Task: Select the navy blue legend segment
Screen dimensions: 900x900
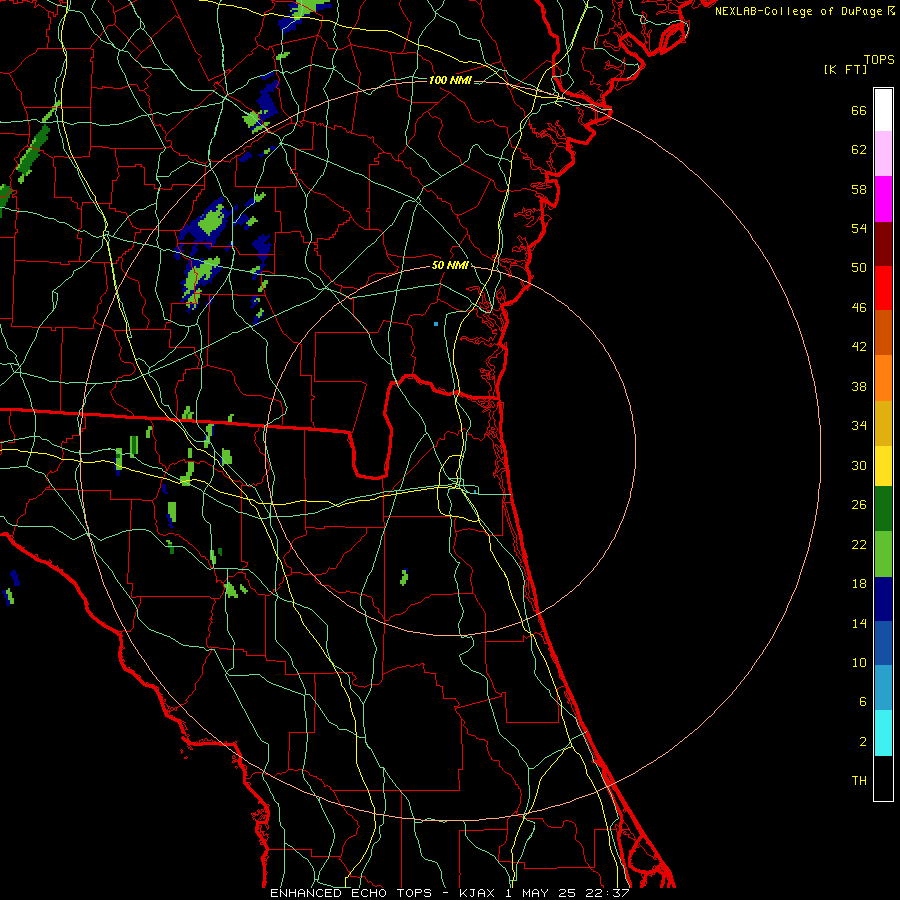Action: [x=883, y=599]
